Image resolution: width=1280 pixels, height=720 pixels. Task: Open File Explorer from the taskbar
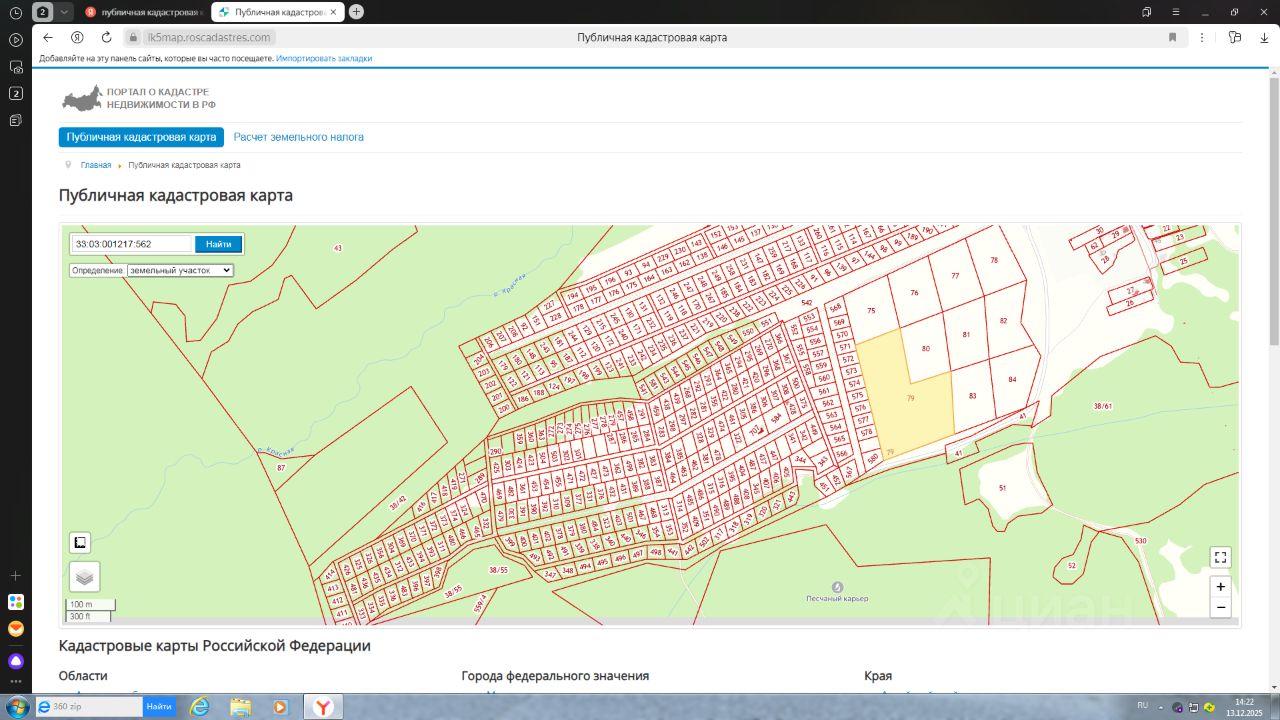coord(241,706)
